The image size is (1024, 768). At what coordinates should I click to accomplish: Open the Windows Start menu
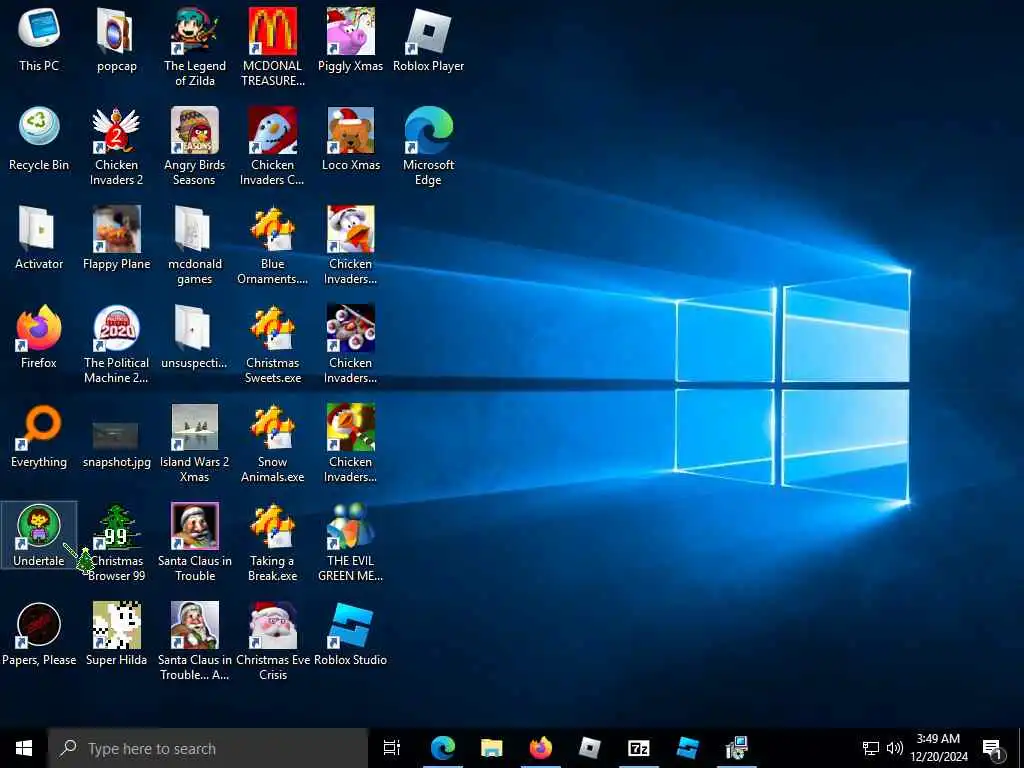click(24, 748)
